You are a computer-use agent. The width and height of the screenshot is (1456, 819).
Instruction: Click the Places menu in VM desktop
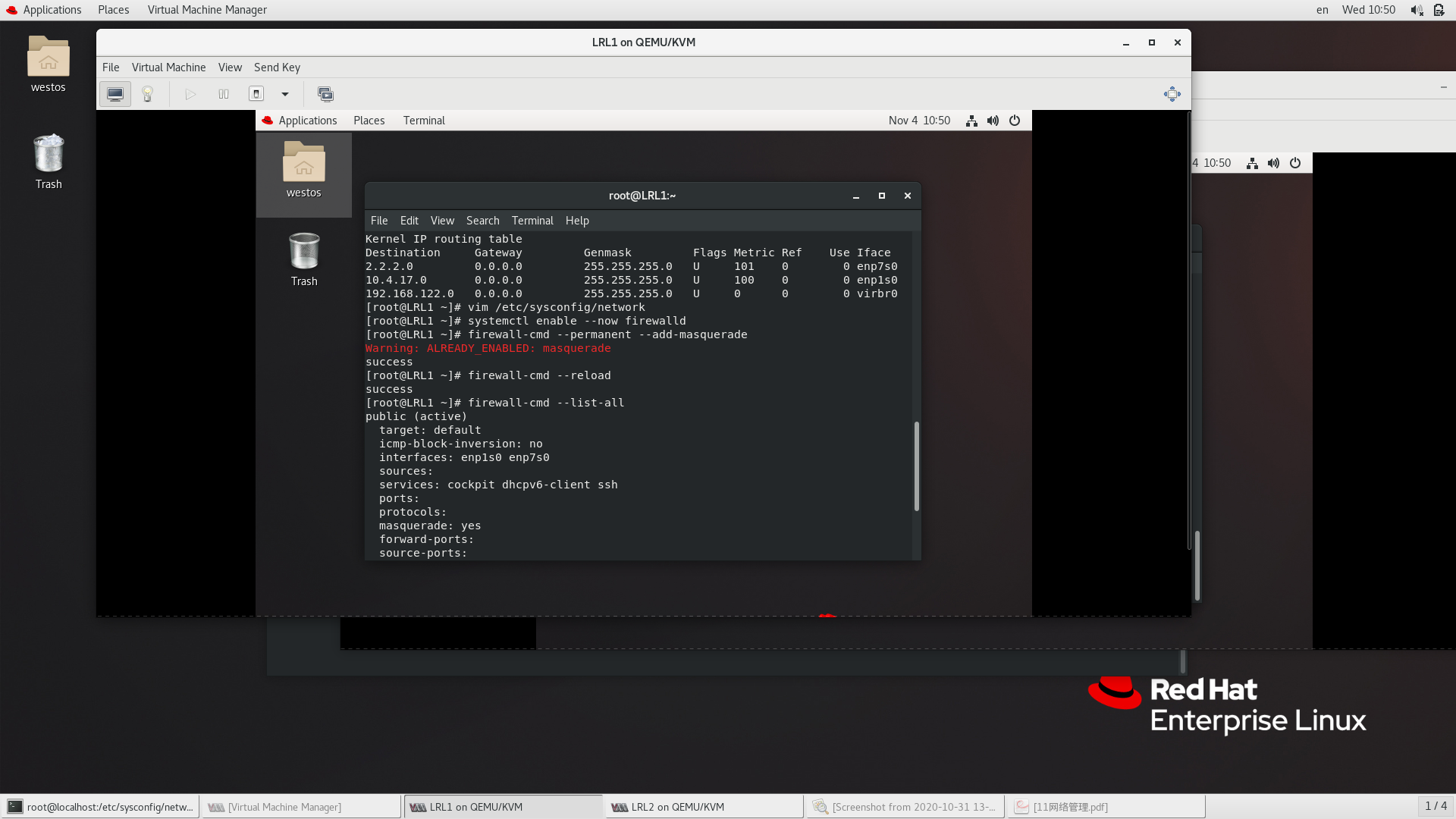point(368,120)
